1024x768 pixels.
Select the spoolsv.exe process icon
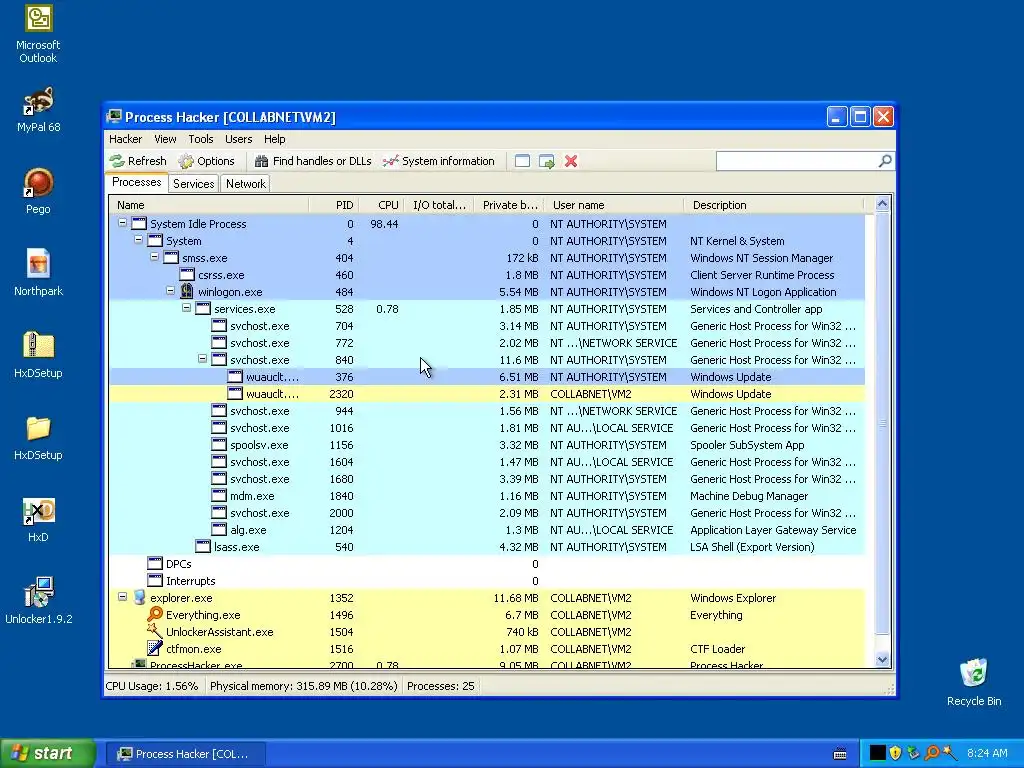click(x=219, y=444)
